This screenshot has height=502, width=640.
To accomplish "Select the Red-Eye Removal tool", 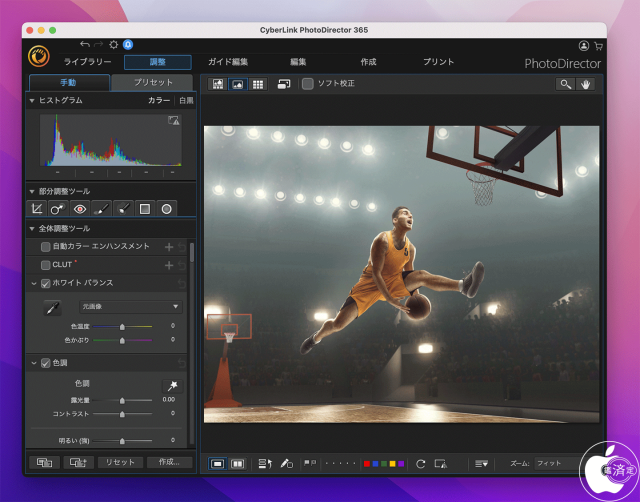I will (80, 209).
